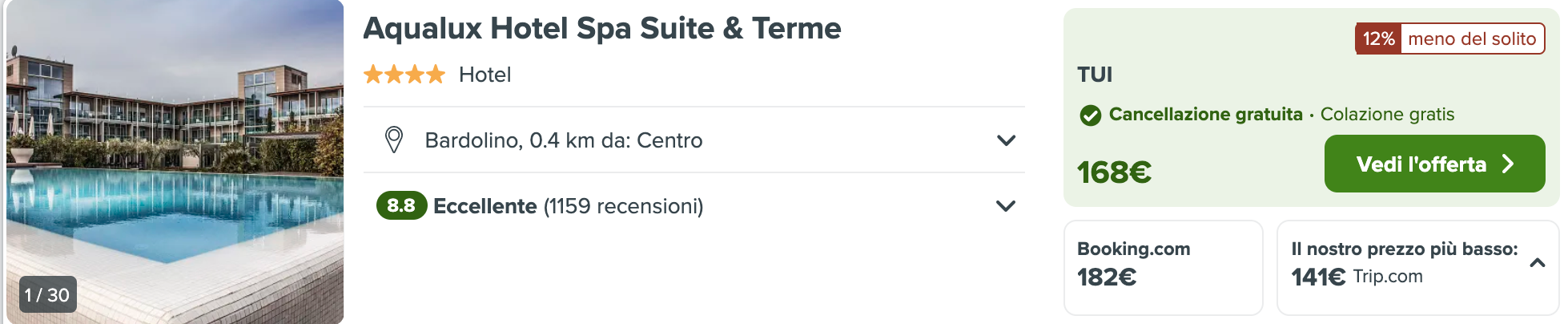Click the 1 / 30 photo counter
Screen dimensions: 1568x324
47,295
